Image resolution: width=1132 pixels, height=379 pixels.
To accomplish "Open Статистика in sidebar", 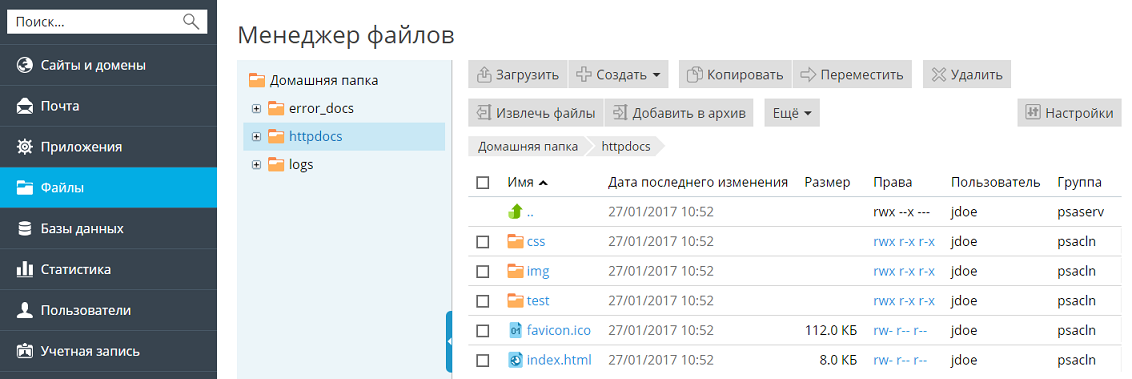I will click(108, 270).
